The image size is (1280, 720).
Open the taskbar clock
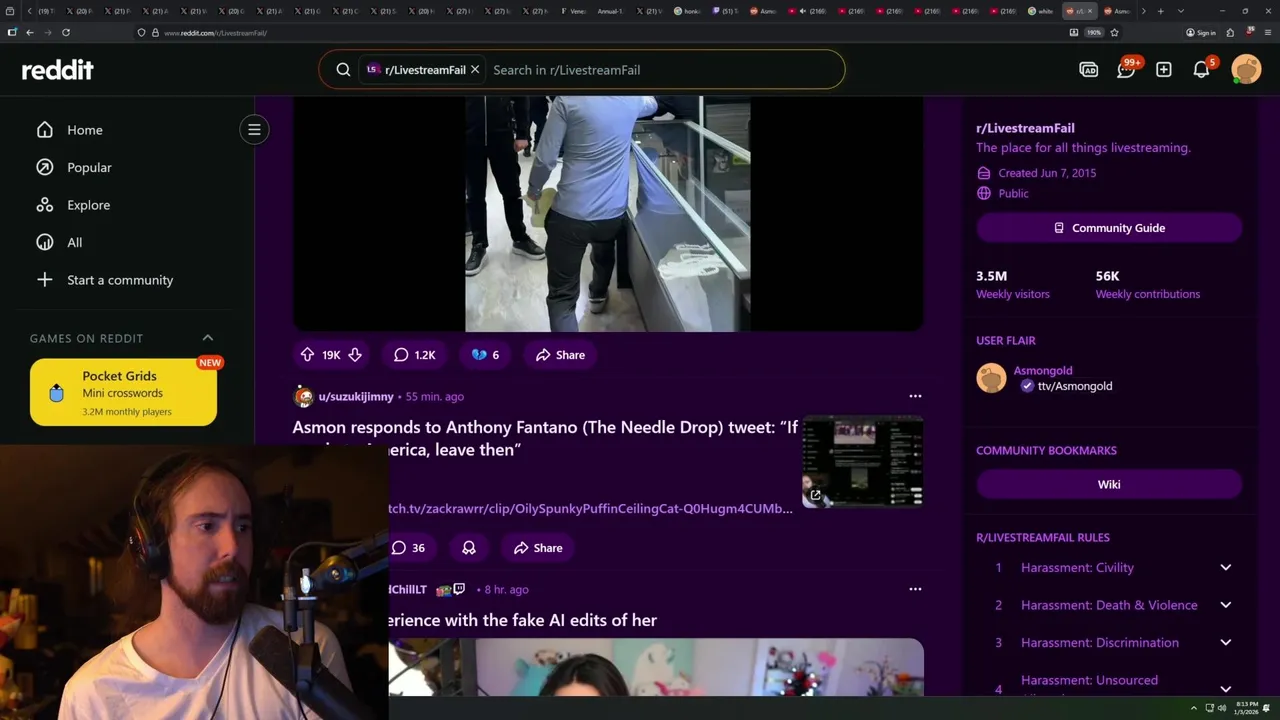(1246, 708)
